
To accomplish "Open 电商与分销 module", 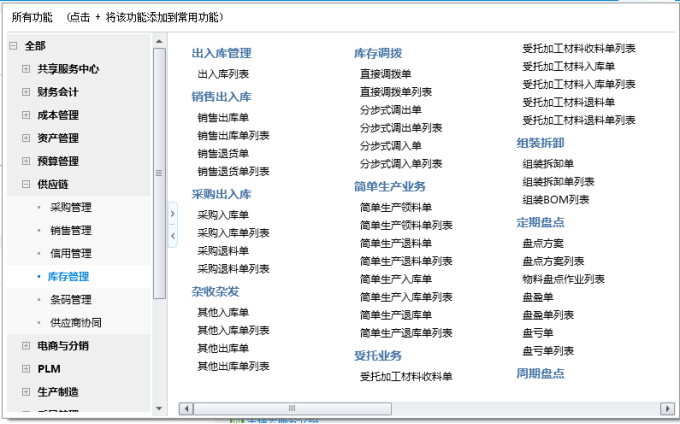I will (62, 345).
